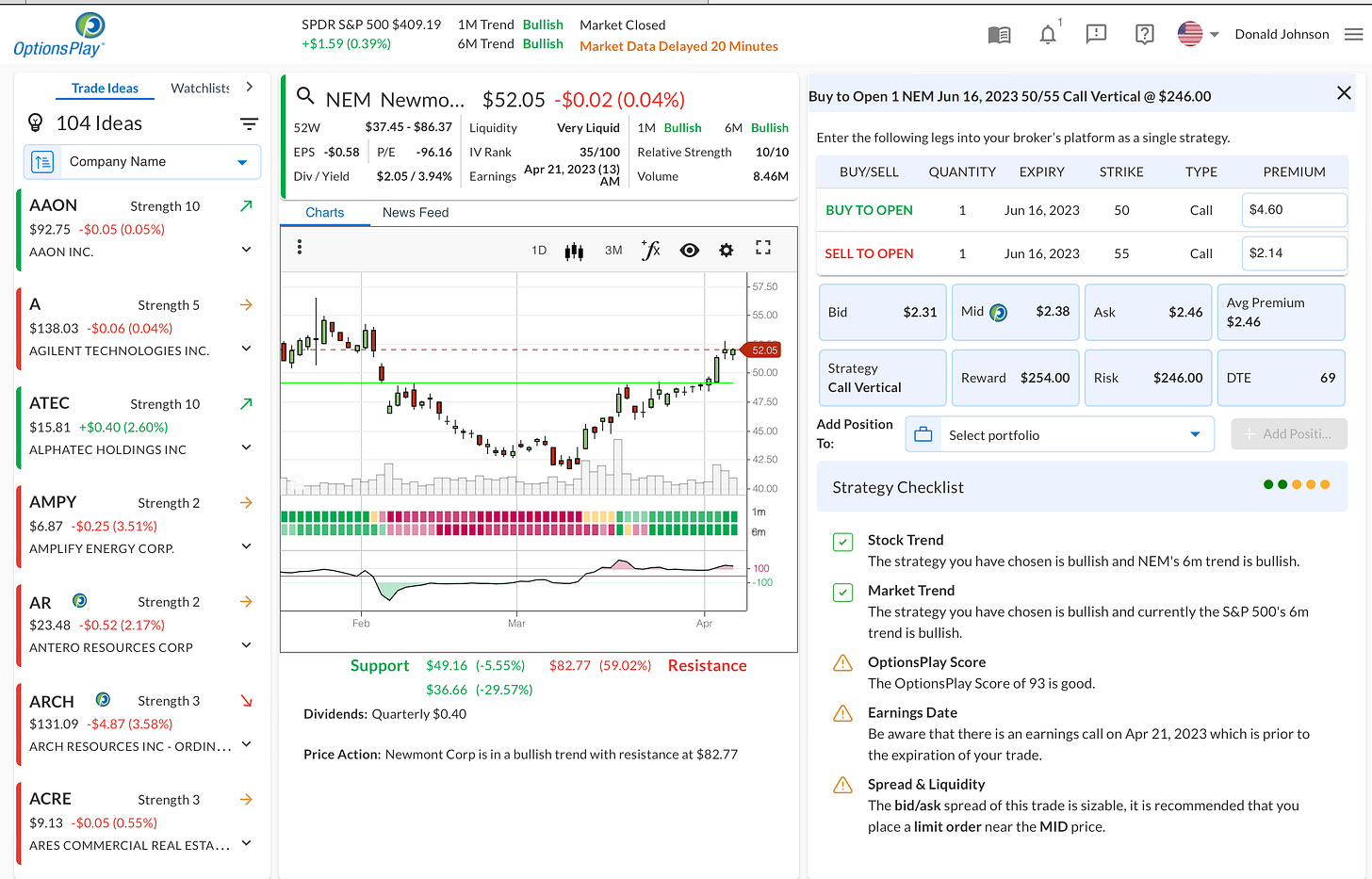The width and height of the screenshot is (1372, 879).
Task: Open the filter icon beside 104 Ideas
Action: click(249, 123)
